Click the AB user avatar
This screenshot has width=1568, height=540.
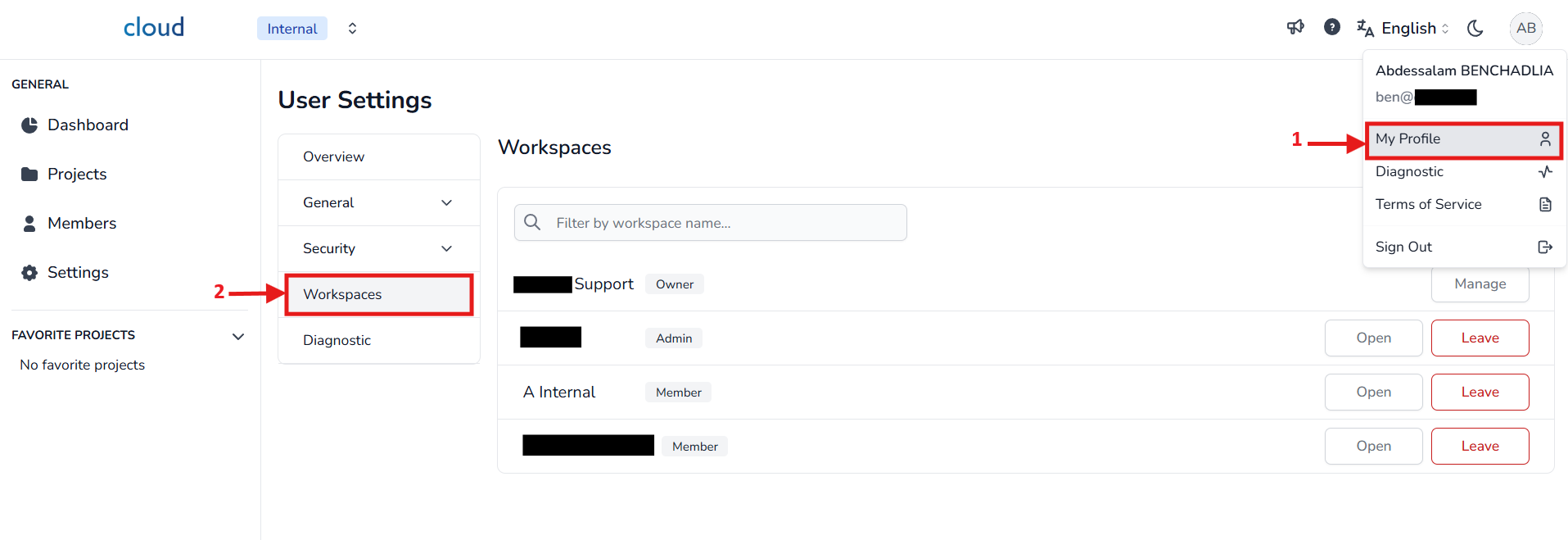(x=1525, y=28)
